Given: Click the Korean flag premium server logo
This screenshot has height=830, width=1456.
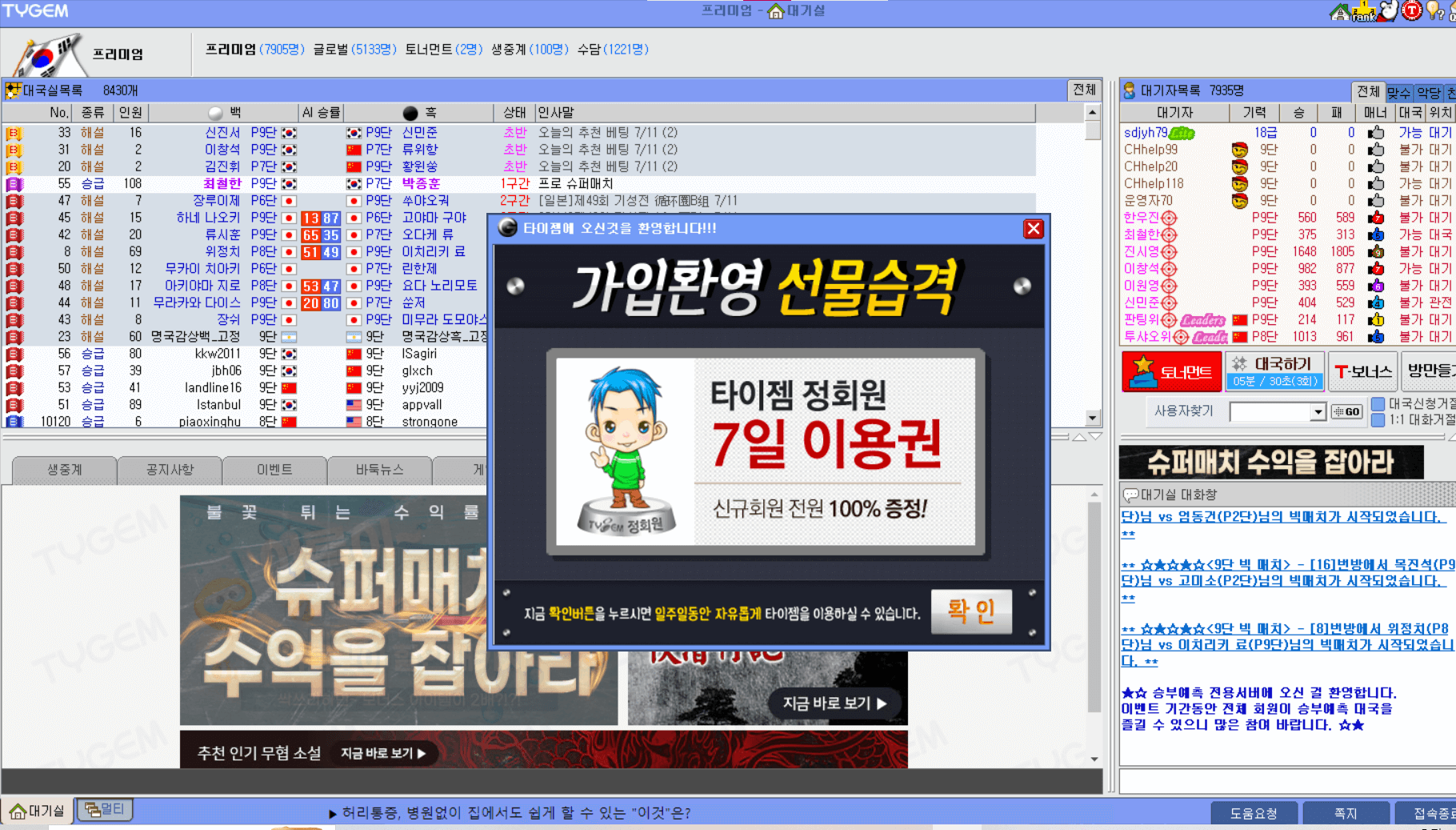Looking at the screenshot, I should pyautogui.click(x=48, y=54).
